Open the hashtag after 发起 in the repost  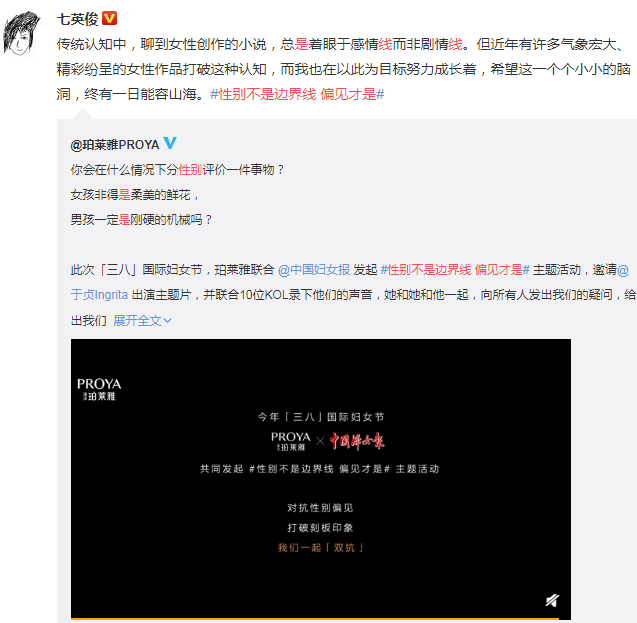pos(455,270)
